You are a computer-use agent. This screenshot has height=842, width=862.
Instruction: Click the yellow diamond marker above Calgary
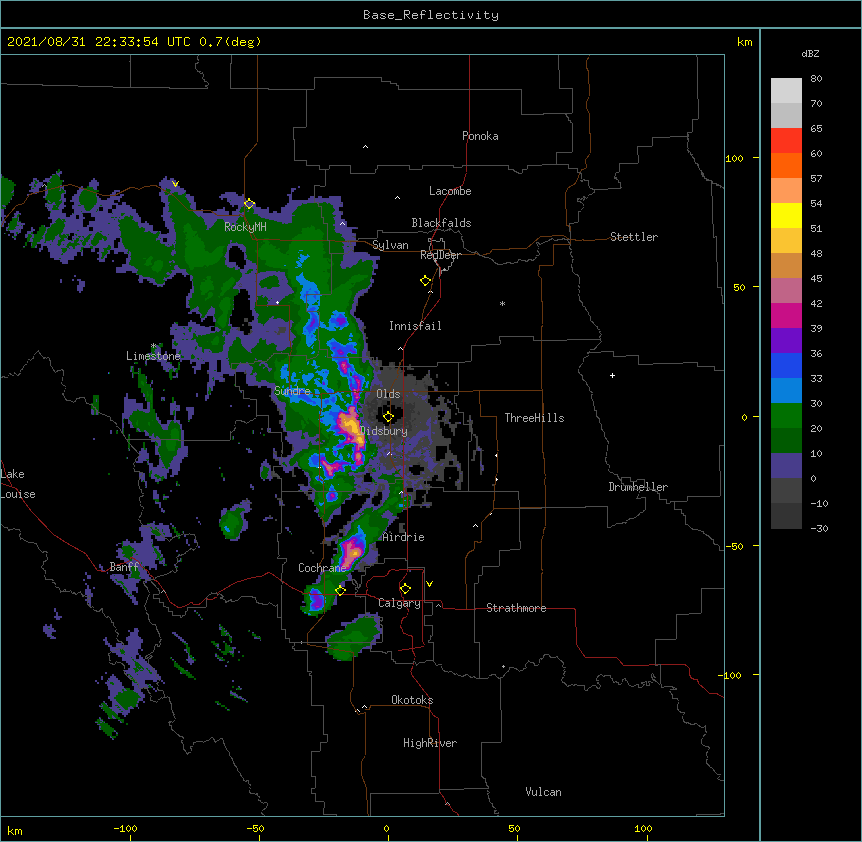pos(405,589)
